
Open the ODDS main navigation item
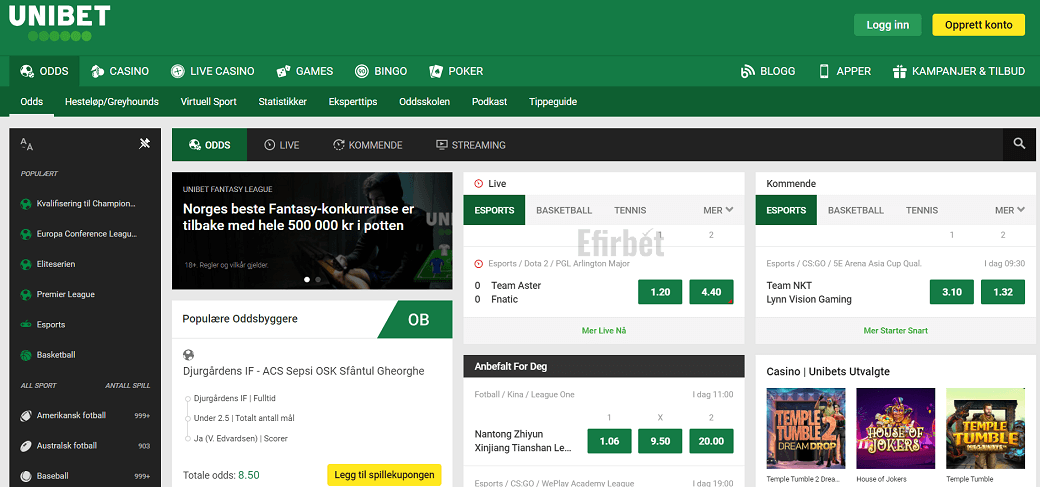point(44,71)
